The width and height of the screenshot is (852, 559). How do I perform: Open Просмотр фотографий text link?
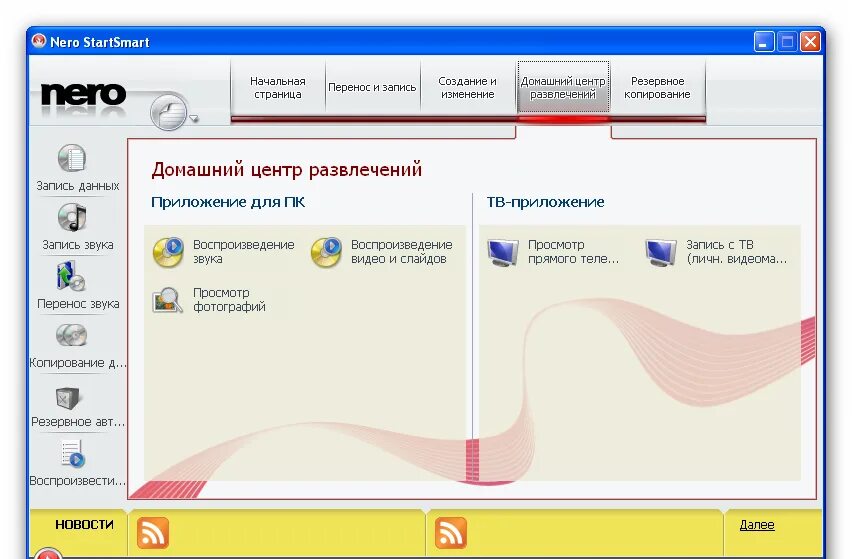click(229, 299)
